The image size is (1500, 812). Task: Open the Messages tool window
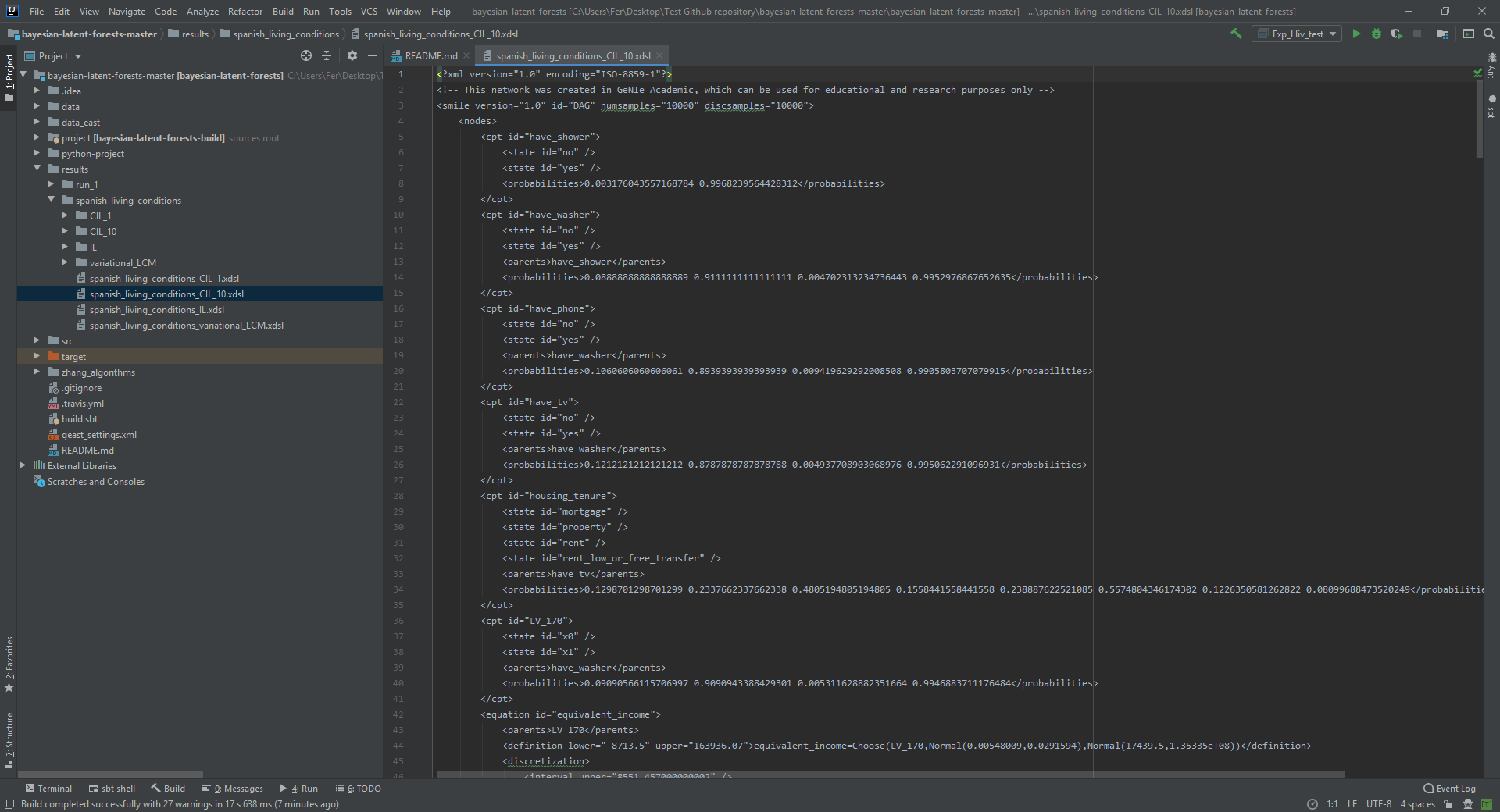coord(233,789)
